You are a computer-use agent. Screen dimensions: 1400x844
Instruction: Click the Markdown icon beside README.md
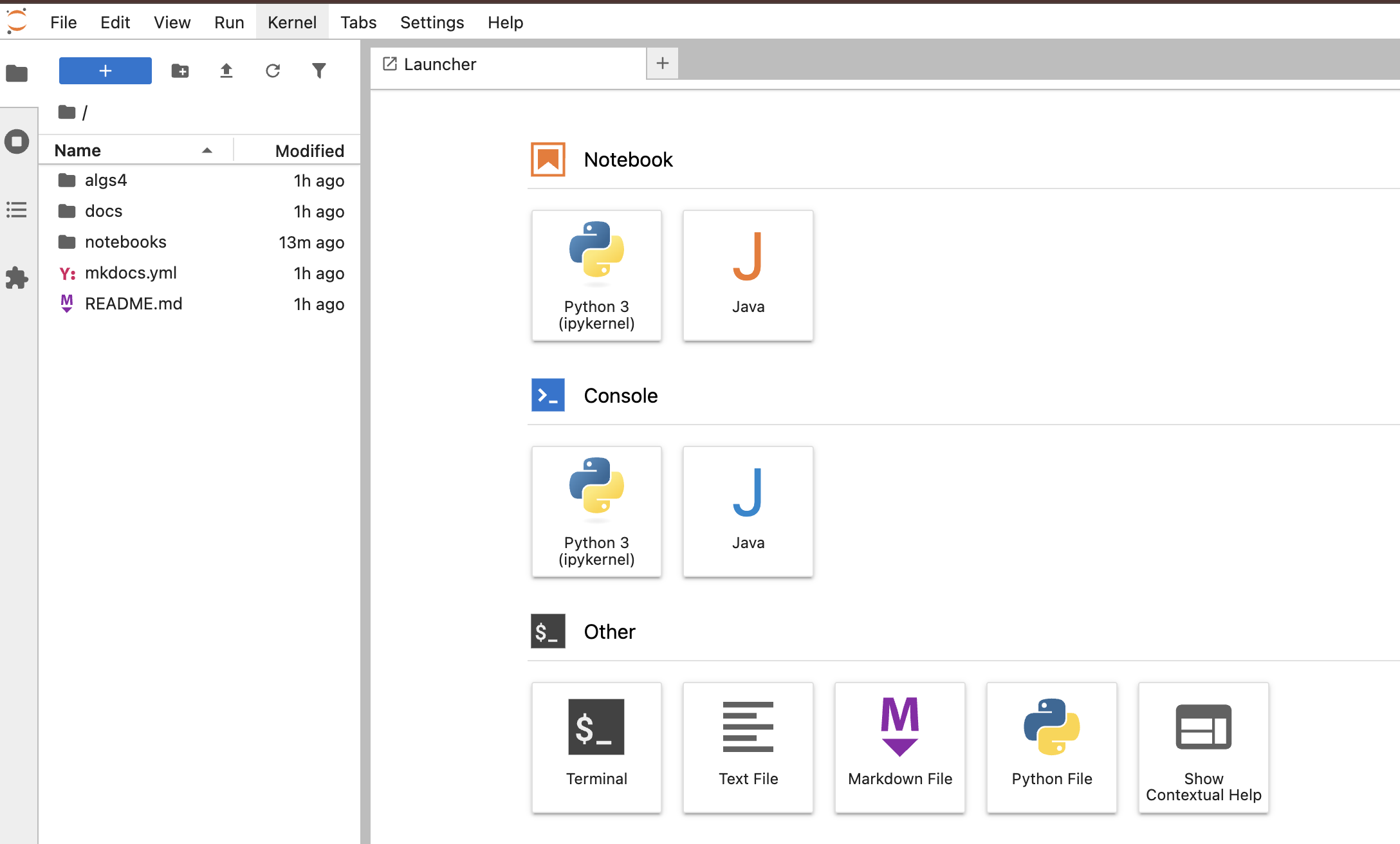[67, 304]
